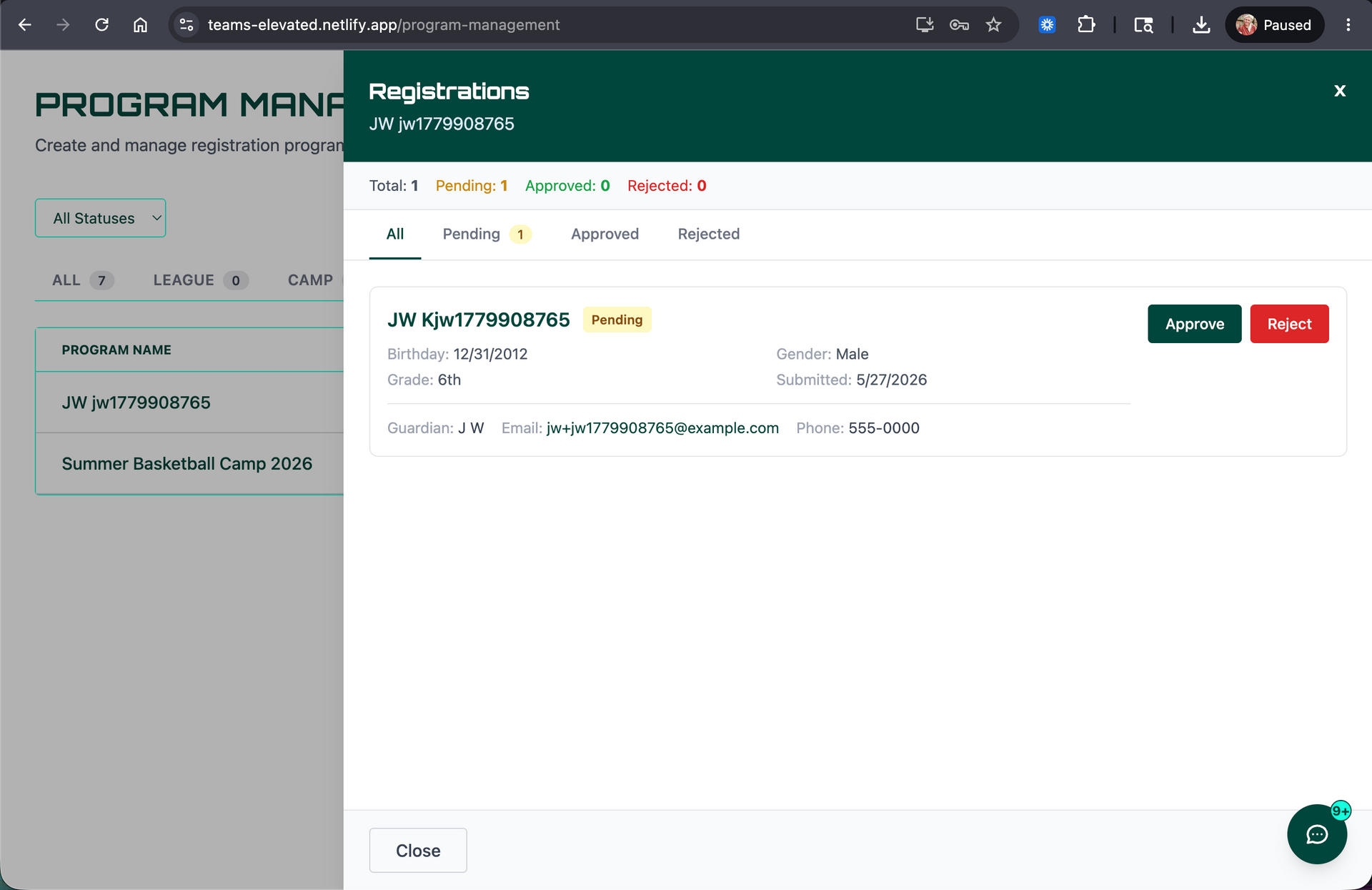Click the Total: 1 summary count
The image size is (1372, 890).
pyautogui.click(x=394, y=186)
